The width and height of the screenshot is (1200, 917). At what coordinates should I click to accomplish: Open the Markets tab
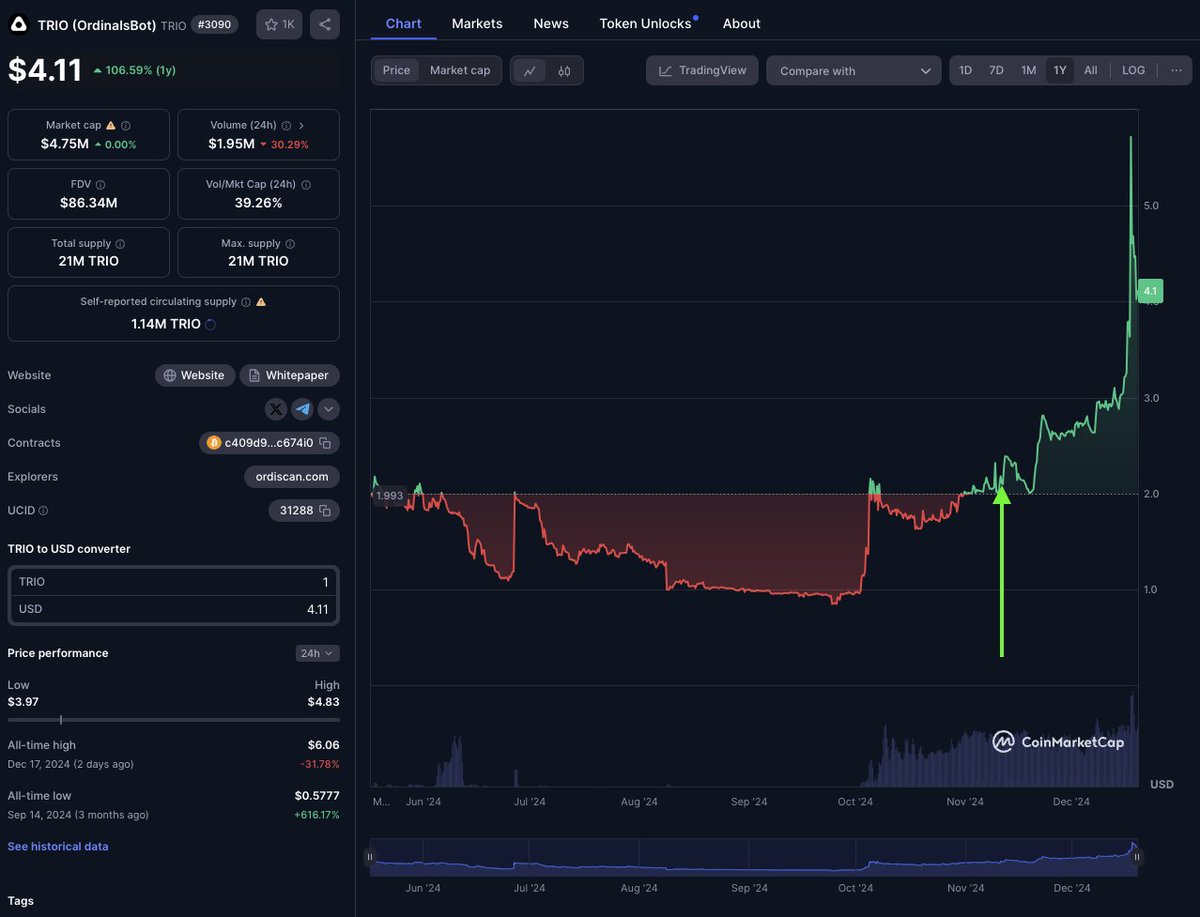(x=477, y=23)
